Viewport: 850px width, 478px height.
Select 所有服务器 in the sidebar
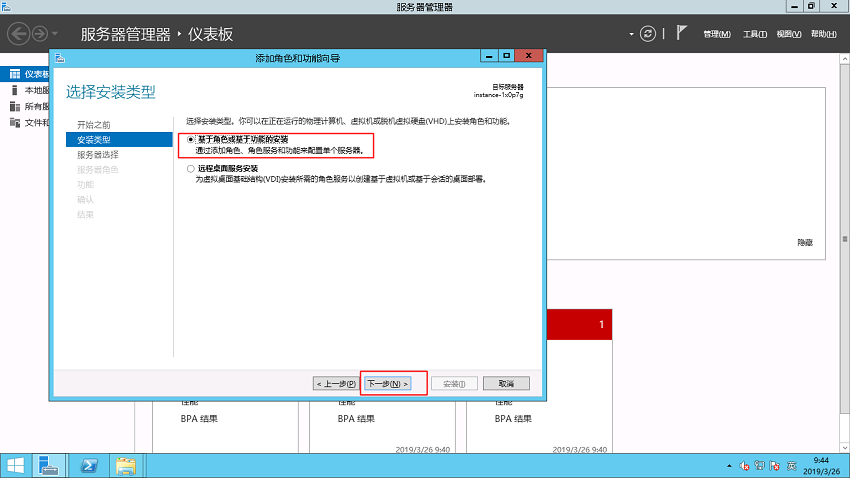pyautogui.click(x=25, y=107)
